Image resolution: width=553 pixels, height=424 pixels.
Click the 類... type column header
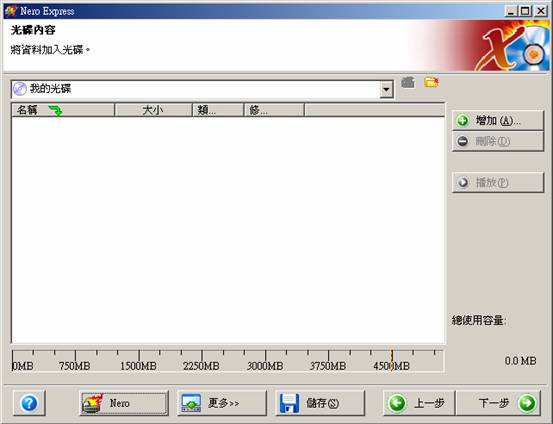pyautogui.click(x=218, y=110)
